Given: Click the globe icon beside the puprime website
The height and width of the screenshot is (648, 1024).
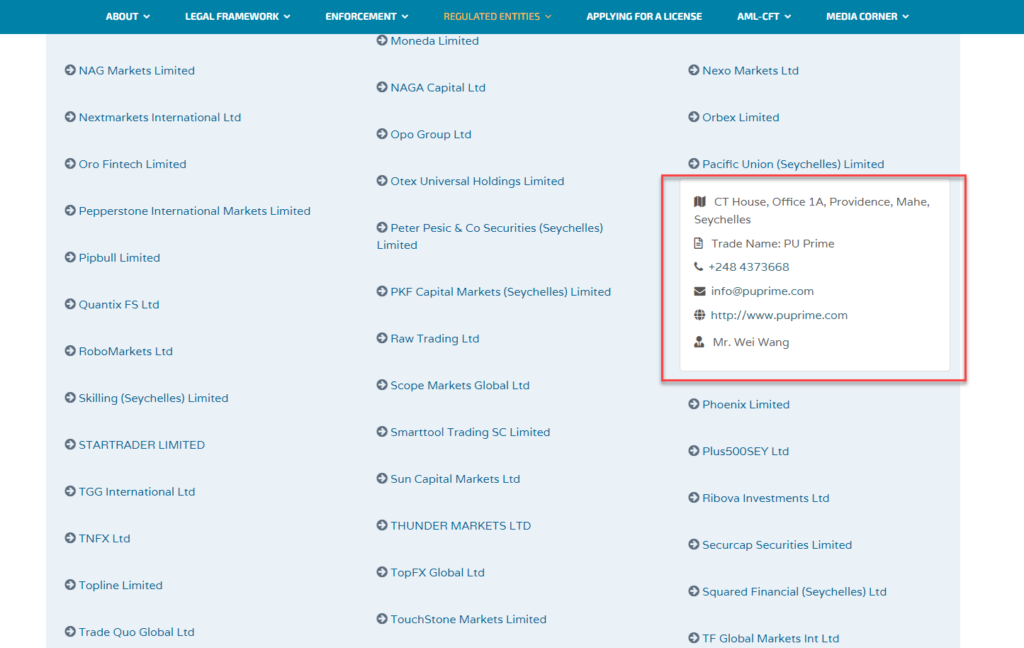Looking at the screenshot, I should (699, 315).
